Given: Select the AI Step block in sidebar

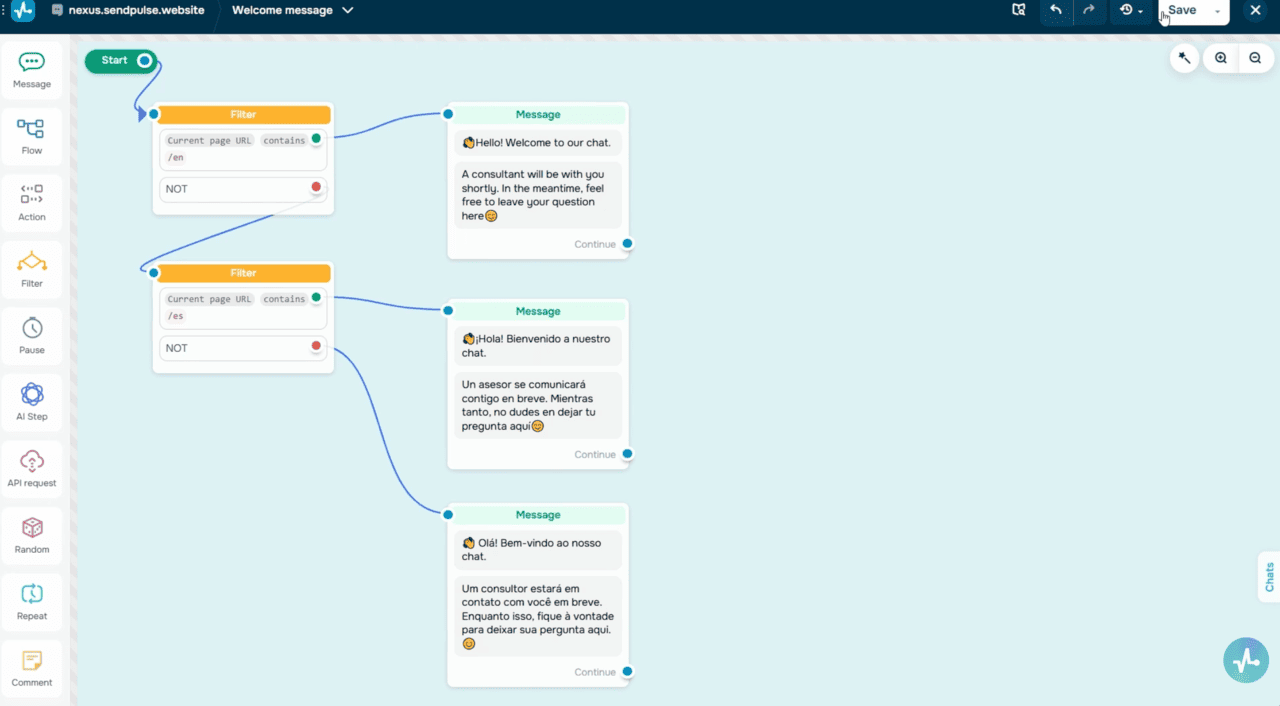Looking at the screenshot, I should click(32, 402).
